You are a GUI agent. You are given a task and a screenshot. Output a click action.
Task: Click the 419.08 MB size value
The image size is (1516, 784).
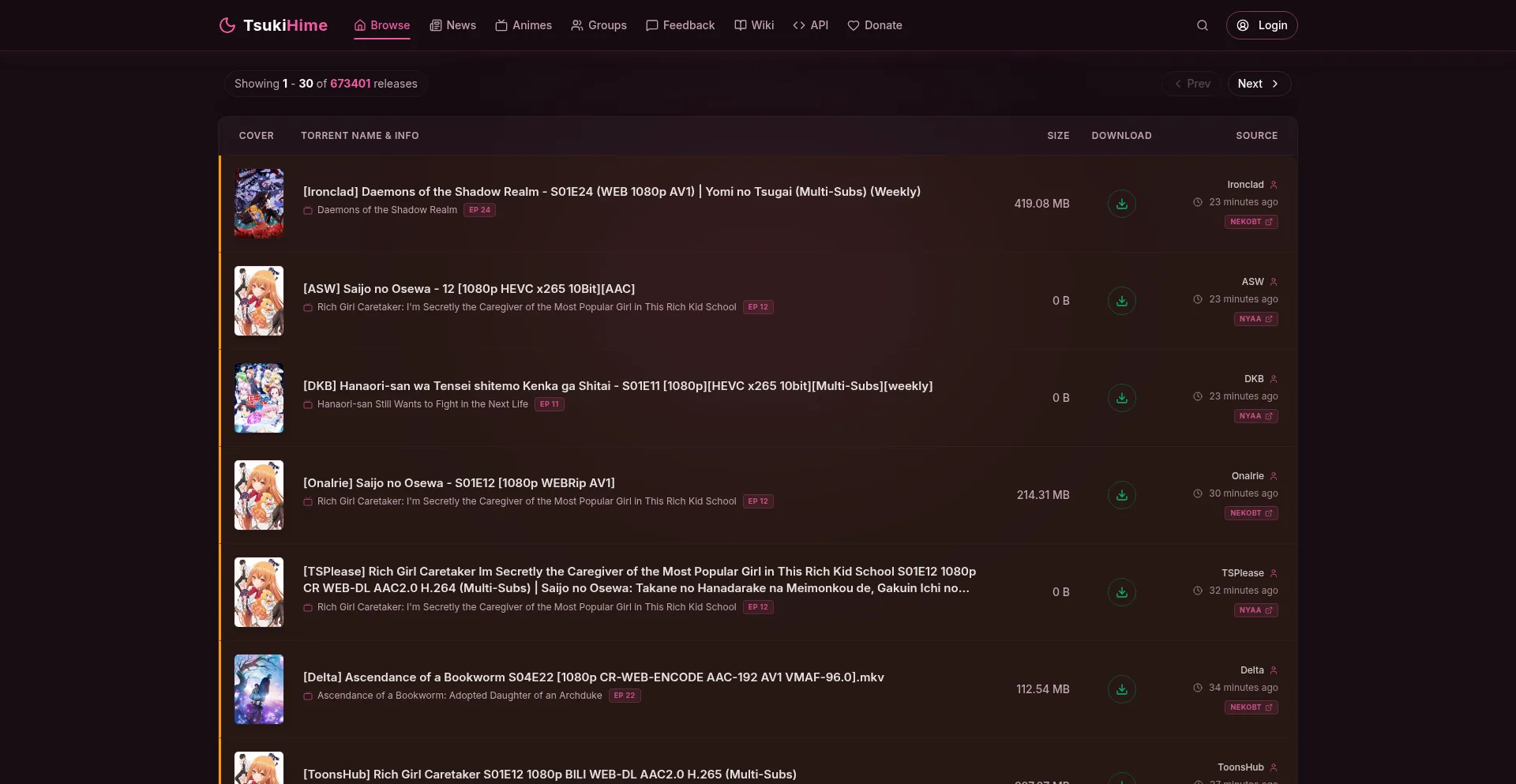[x=1041, y=204]
